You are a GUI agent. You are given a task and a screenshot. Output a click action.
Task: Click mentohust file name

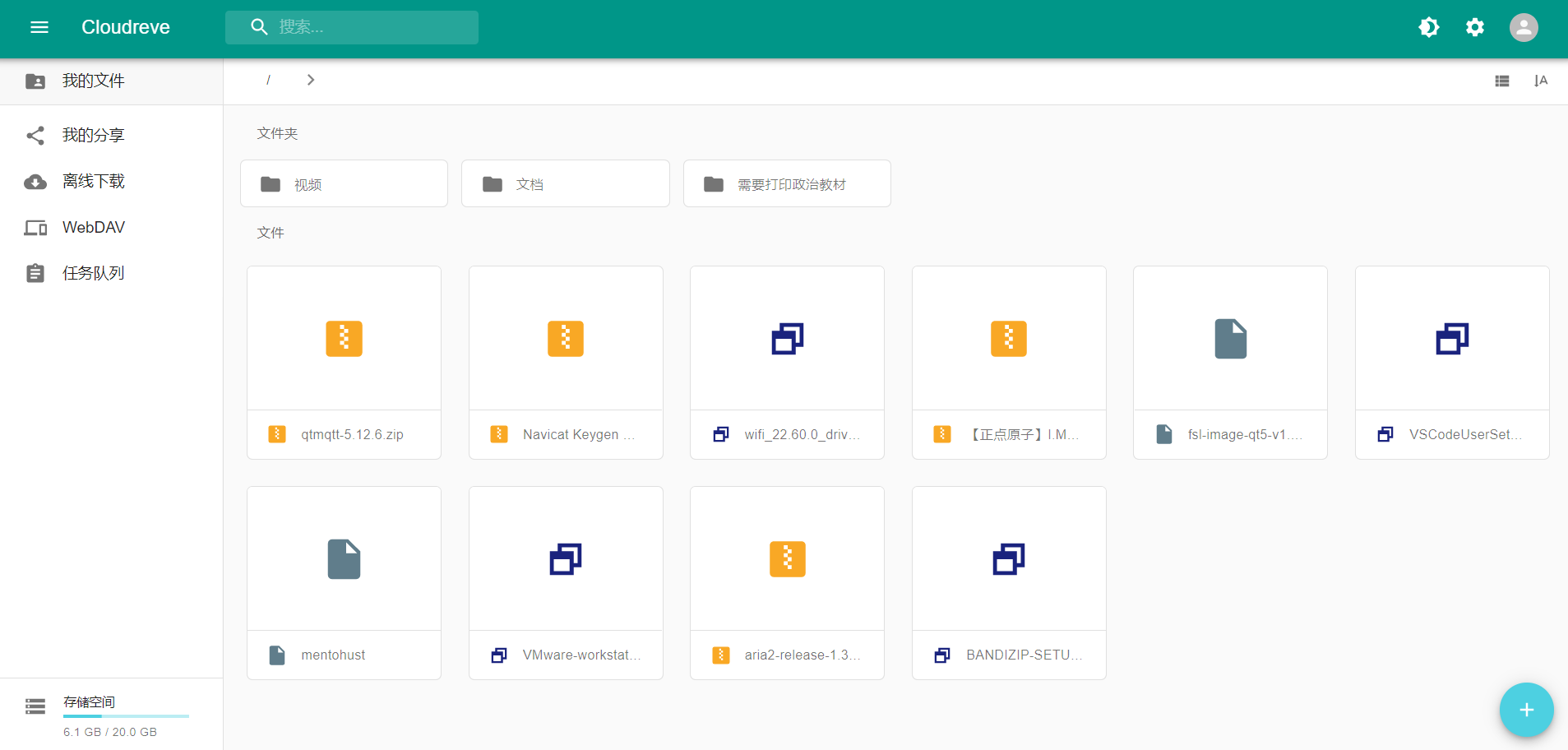pyautogui.click(x=333, y=655)
